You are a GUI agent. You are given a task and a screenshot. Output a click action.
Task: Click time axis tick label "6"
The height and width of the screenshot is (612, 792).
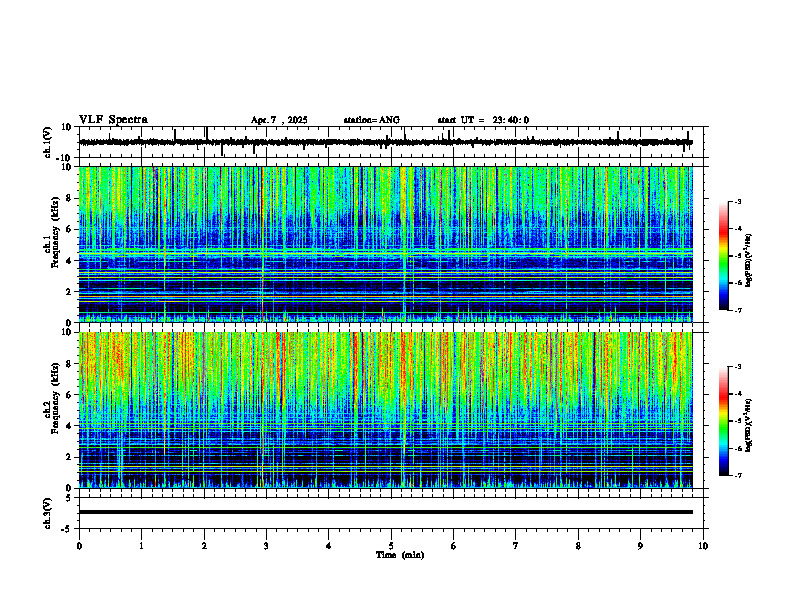click(x=454, y=546)
